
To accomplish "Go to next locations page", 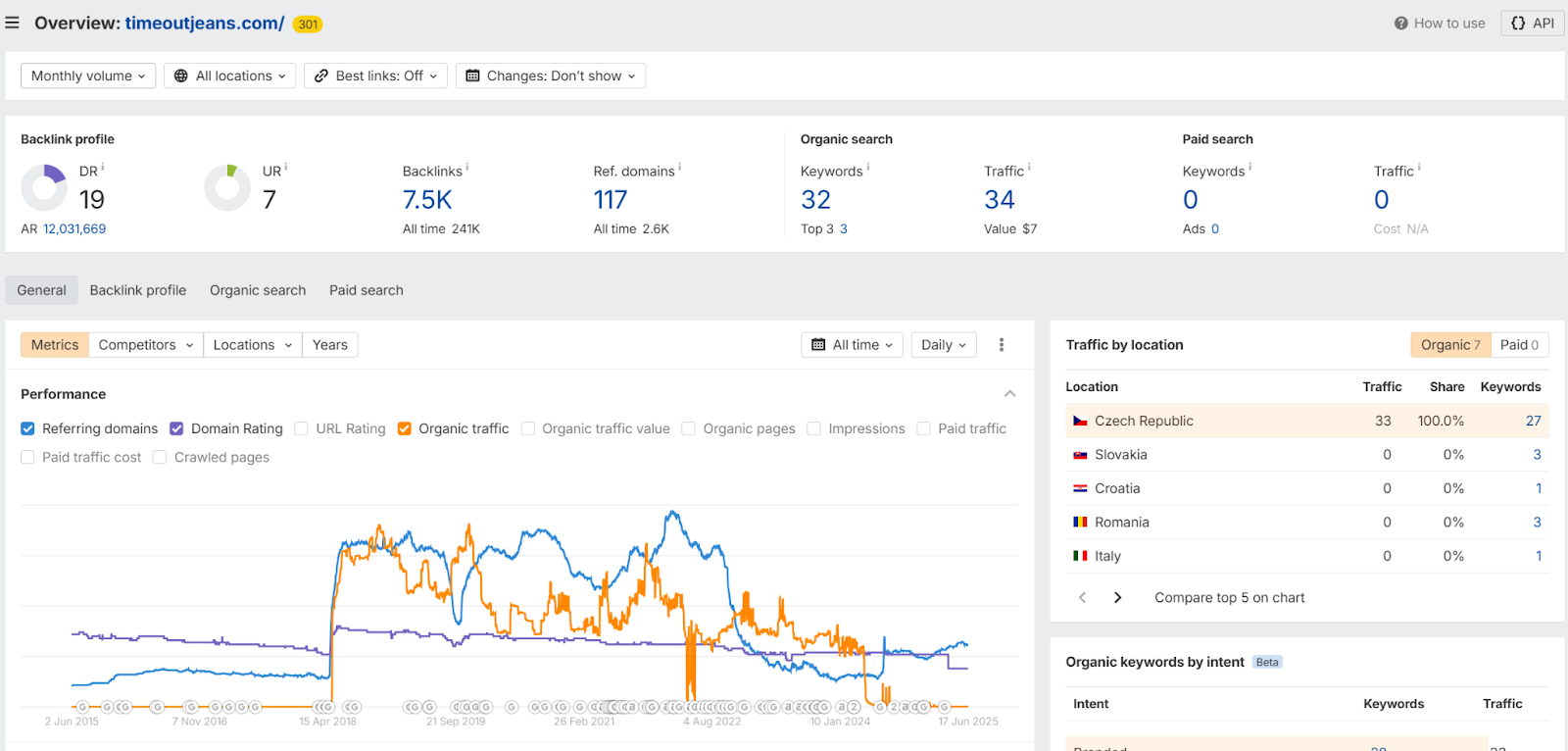I will [x=1117, y=597].
